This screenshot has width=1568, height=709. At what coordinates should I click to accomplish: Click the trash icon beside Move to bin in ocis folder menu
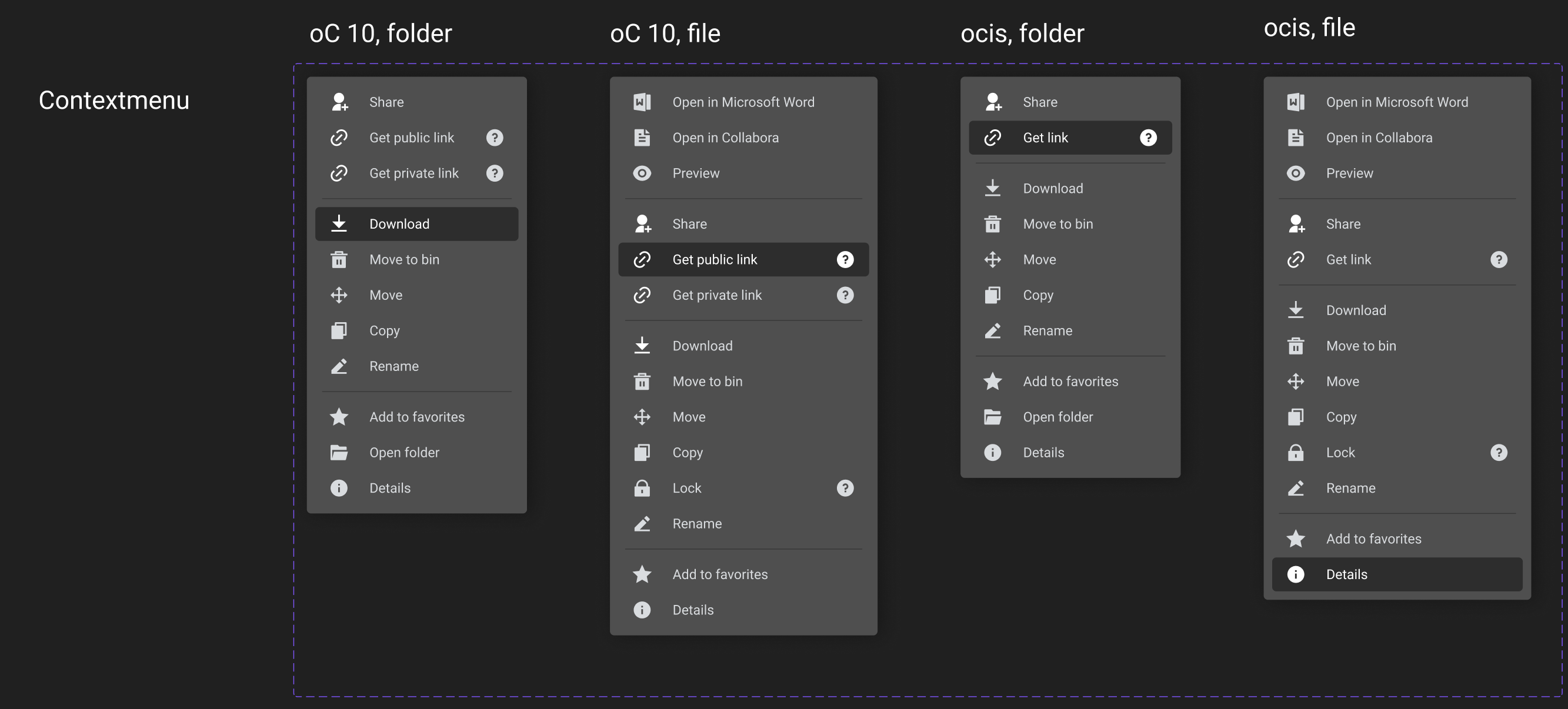point(993,223)
